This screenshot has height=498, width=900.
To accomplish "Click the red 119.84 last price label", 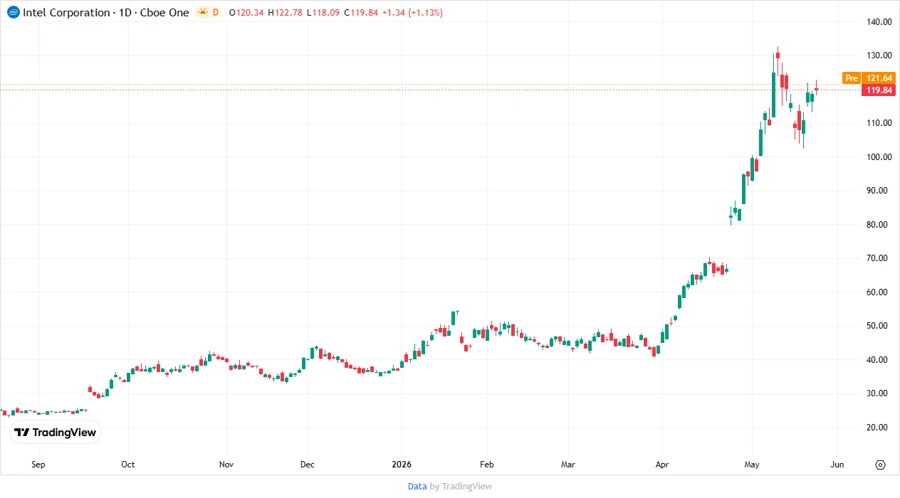I will tap(879, 90).
